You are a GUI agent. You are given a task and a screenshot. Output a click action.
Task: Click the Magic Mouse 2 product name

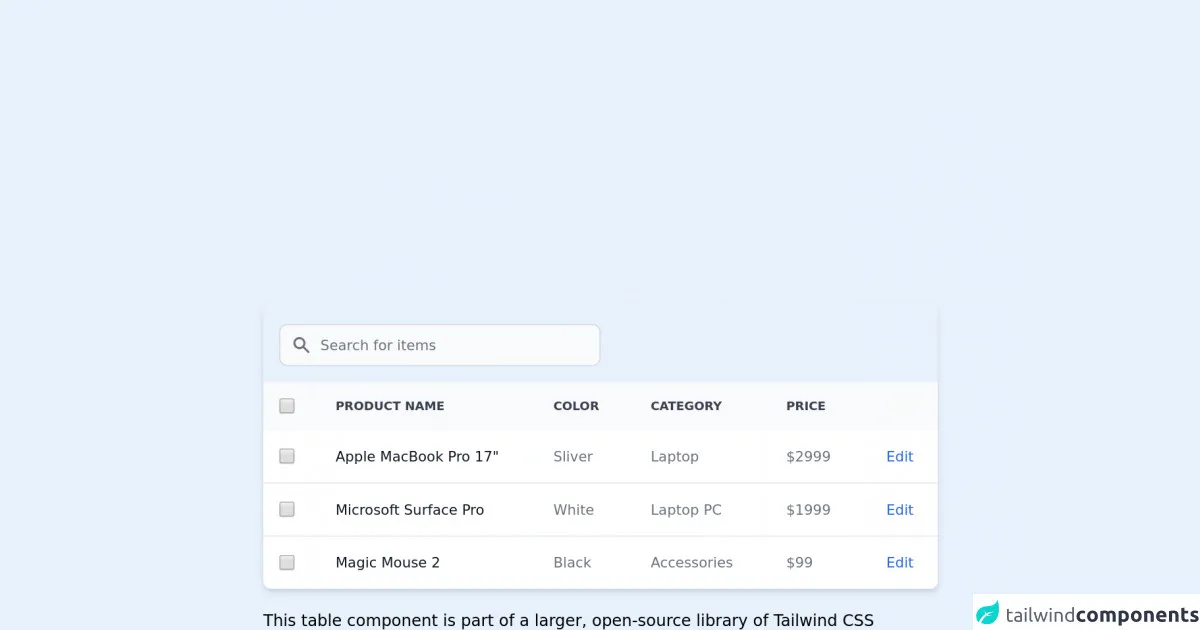click(x=388, y=562)
